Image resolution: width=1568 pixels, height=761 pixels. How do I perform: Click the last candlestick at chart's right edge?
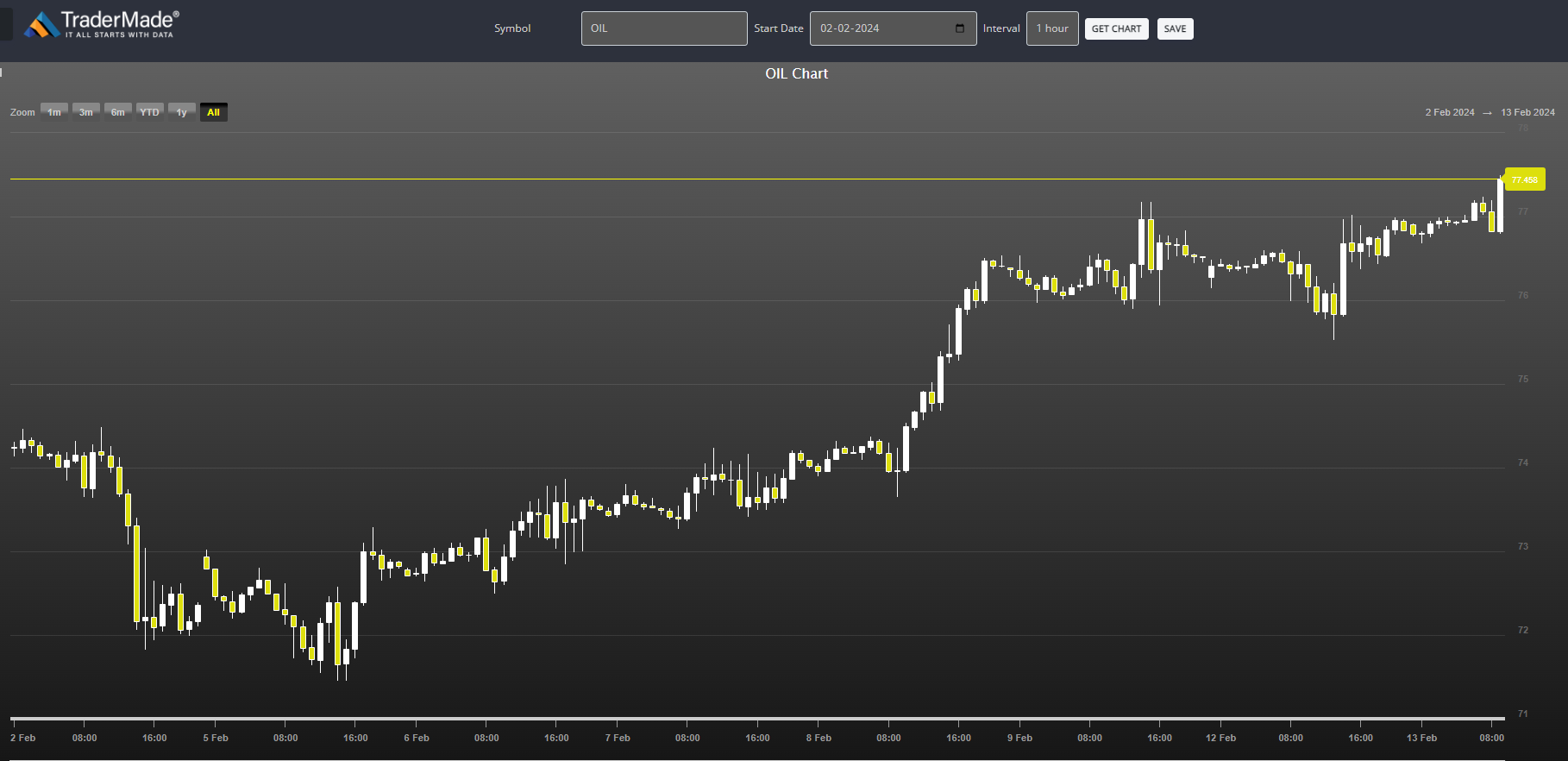[x=1501, y=205]
